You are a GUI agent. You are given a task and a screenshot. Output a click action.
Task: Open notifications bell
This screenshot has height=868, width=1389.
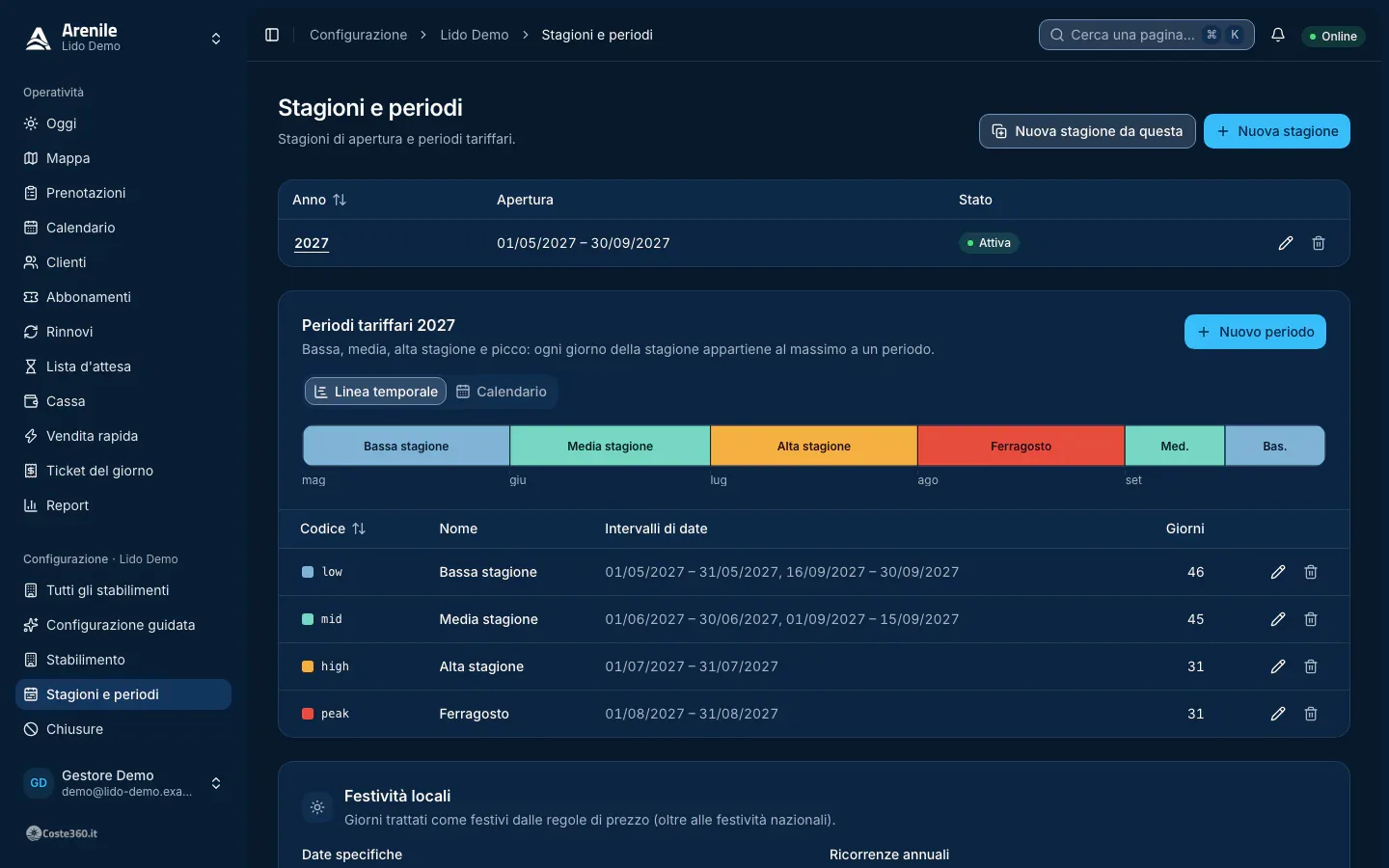[x=1278, y=35]
